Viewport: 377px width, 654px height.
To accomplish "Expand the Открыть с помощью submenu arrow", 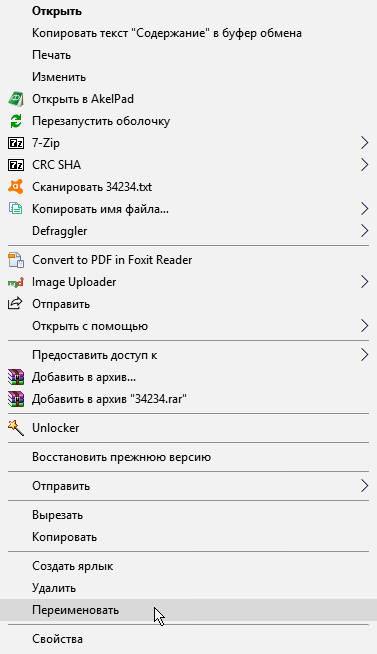I will [x=364, y=326].
